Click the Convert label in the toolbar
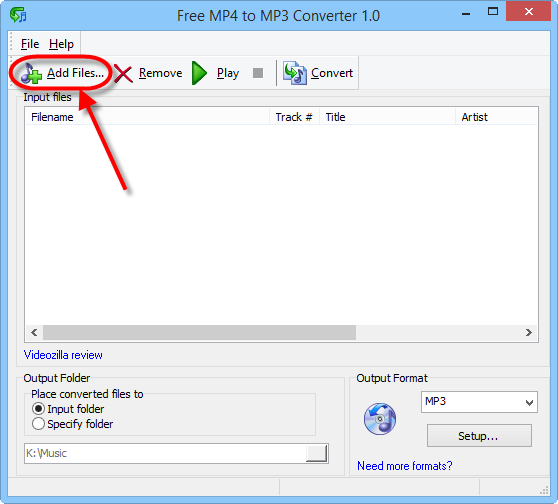558x504 pixels. pyautogui.click(x=332, y=73)
